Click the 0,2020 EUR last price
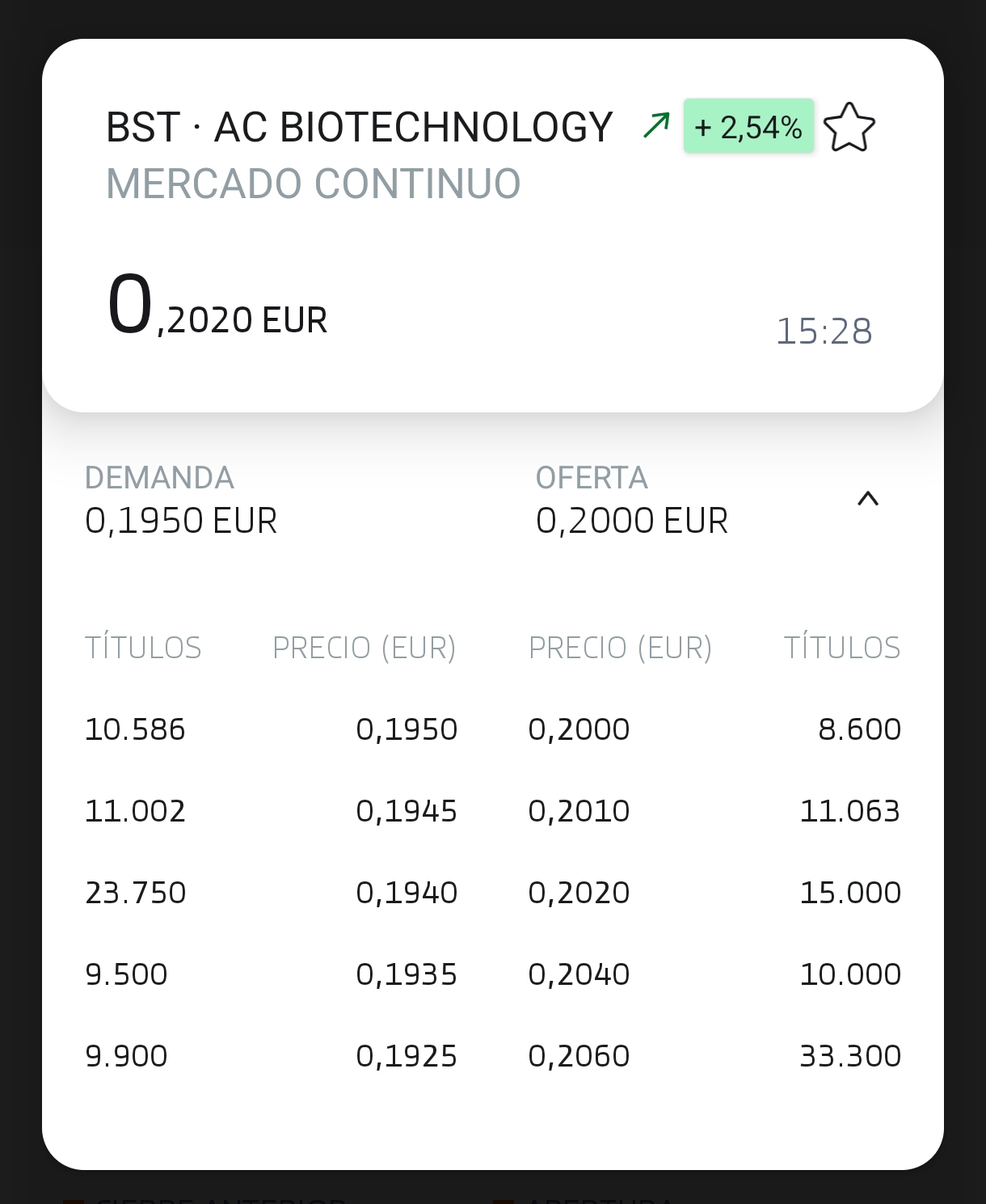 217,307
